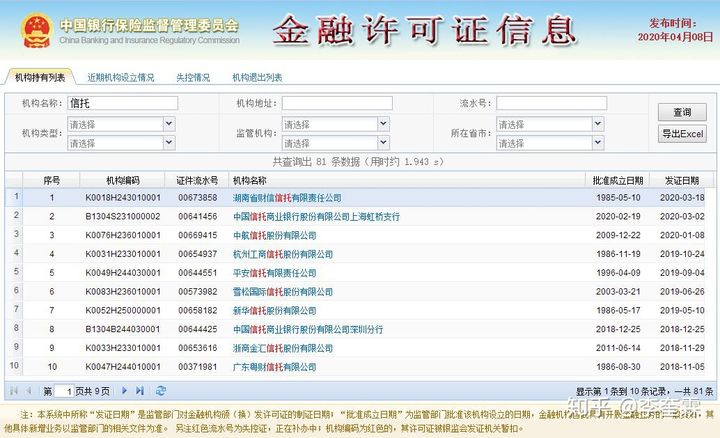The height and width of the screenshot is (438, 720).
Task: Focus the 流水号 input field
Action: pyautogui.click(x=551, y=103)
